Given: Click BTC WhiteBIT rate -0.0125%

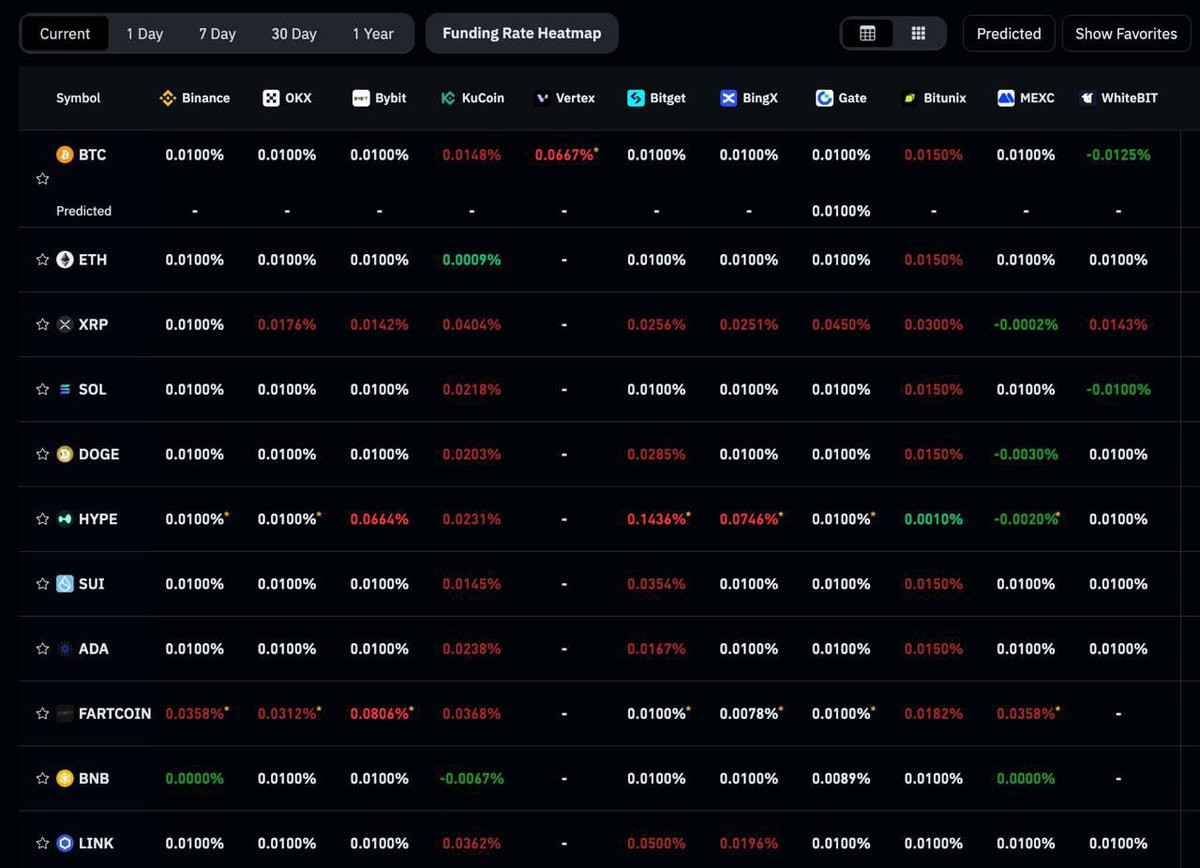Looking at the screenshot, I should pos(1118,155).
